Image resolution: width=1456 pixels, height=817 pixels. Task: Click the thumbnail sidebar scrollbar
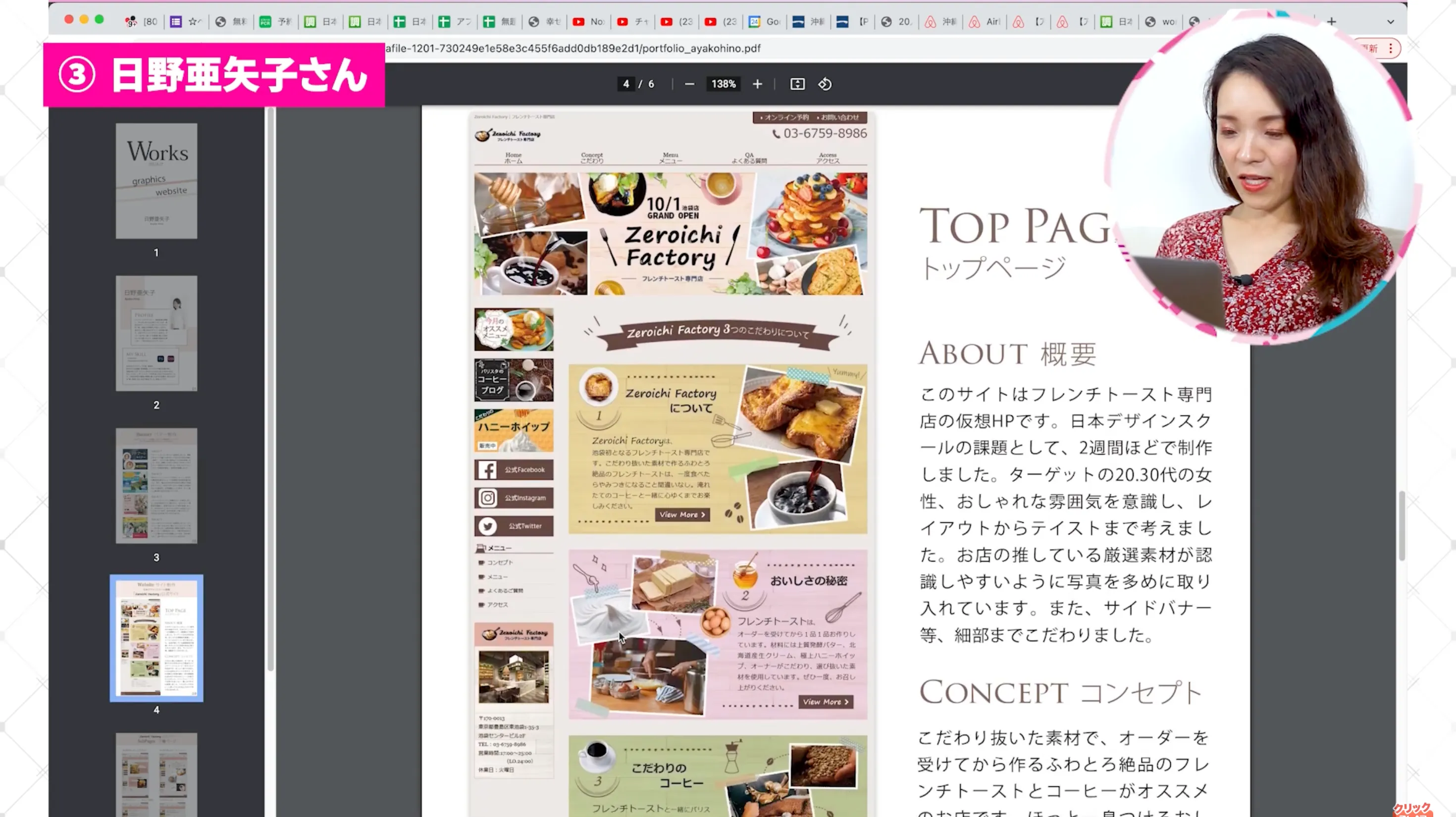click(x=271, y=390)
